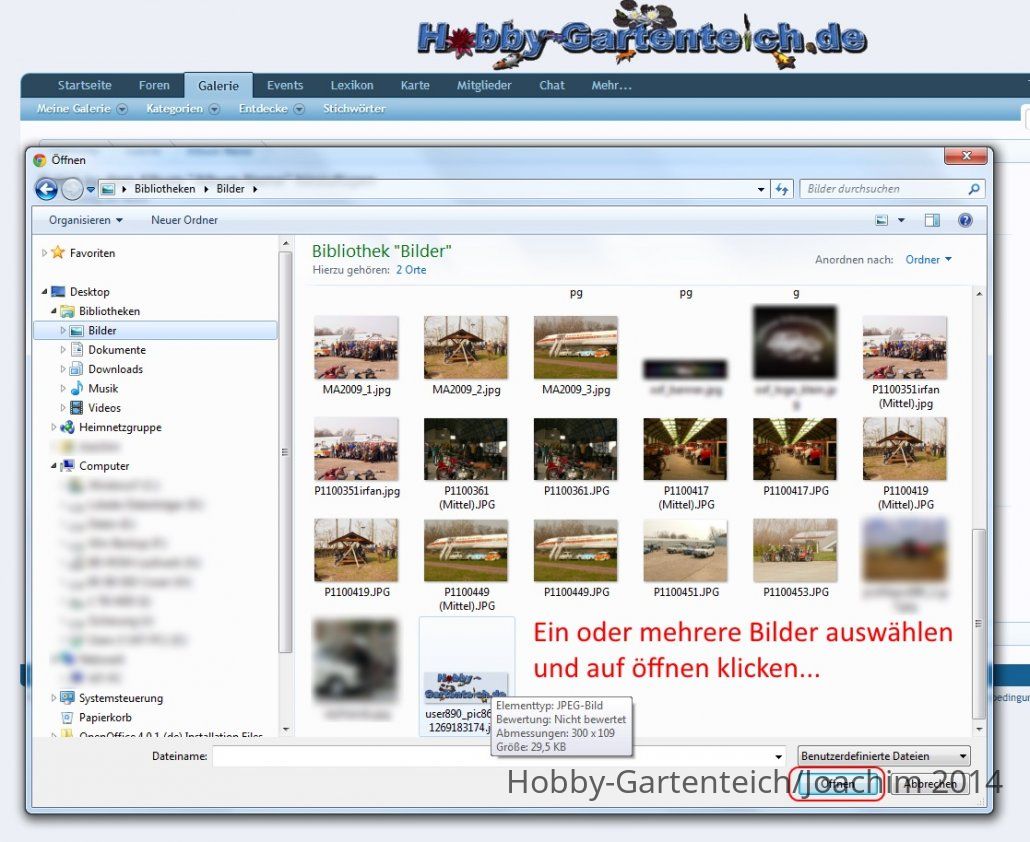
Task: Open the Mitglieder tab on the website
Action: tap(484, 85)
